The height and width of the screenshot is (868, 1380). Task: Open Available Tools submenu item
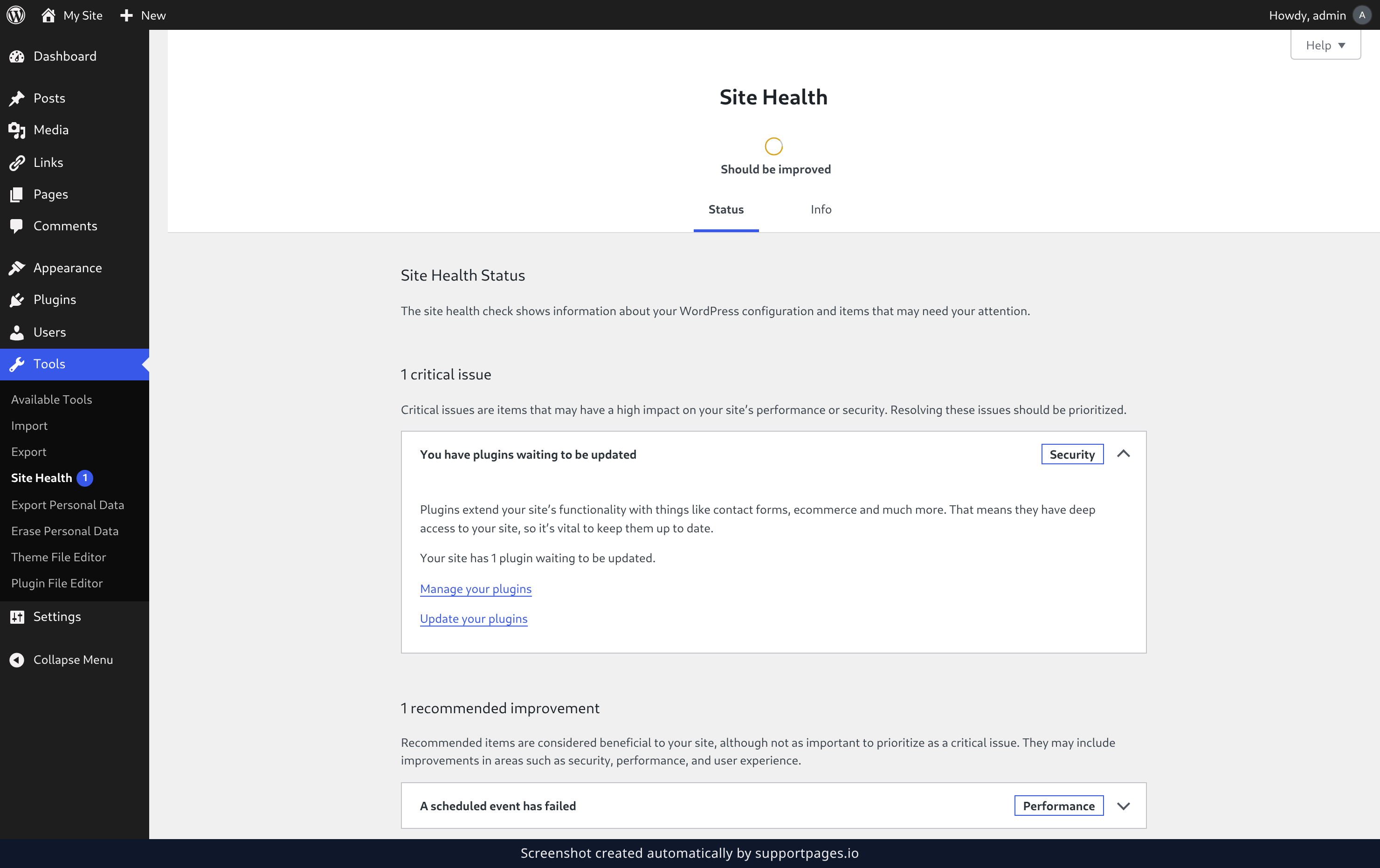(52, 400)
